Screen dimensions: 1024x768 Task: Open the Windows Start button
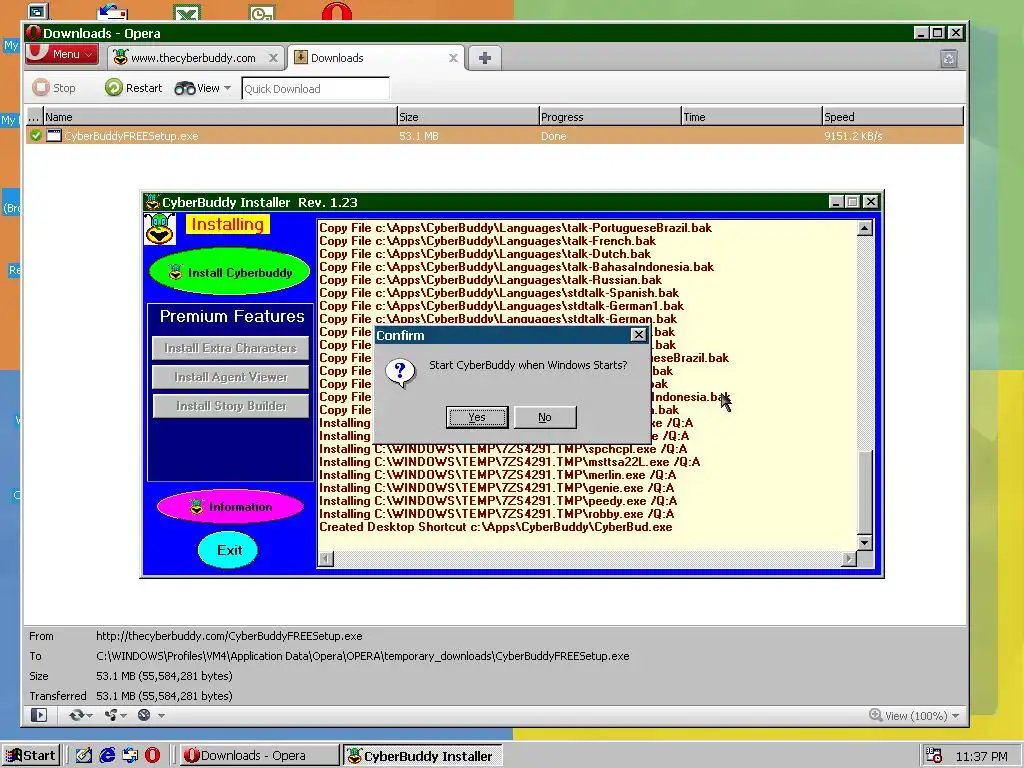pos(31,756)
